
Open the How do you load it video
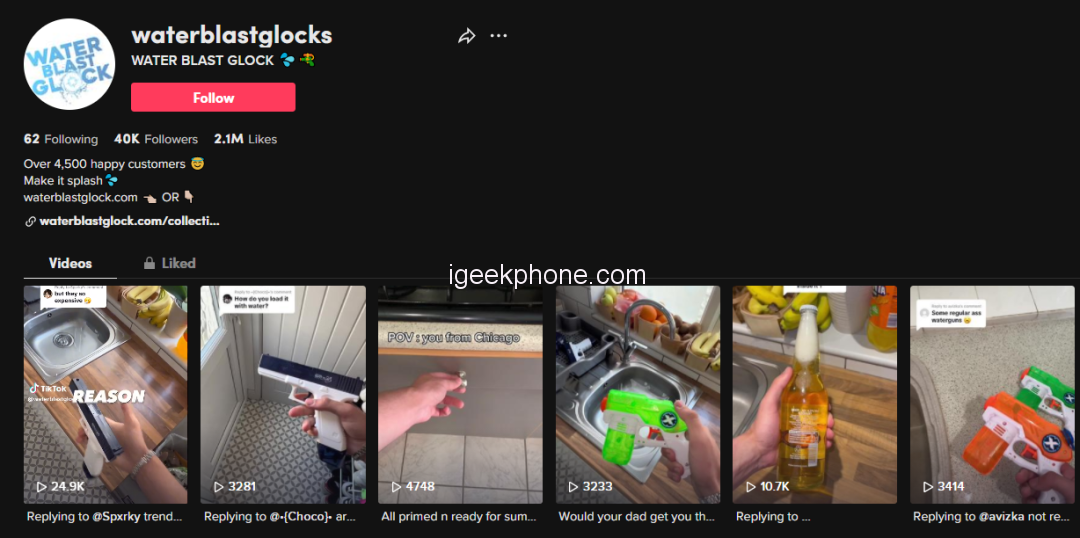click(282, 395)
